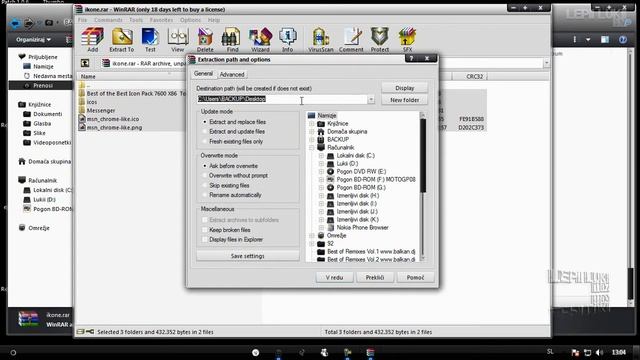This screenshot has width=640, height=360.
Task: Click the Find binoculars icon
Action: (232, 40)
